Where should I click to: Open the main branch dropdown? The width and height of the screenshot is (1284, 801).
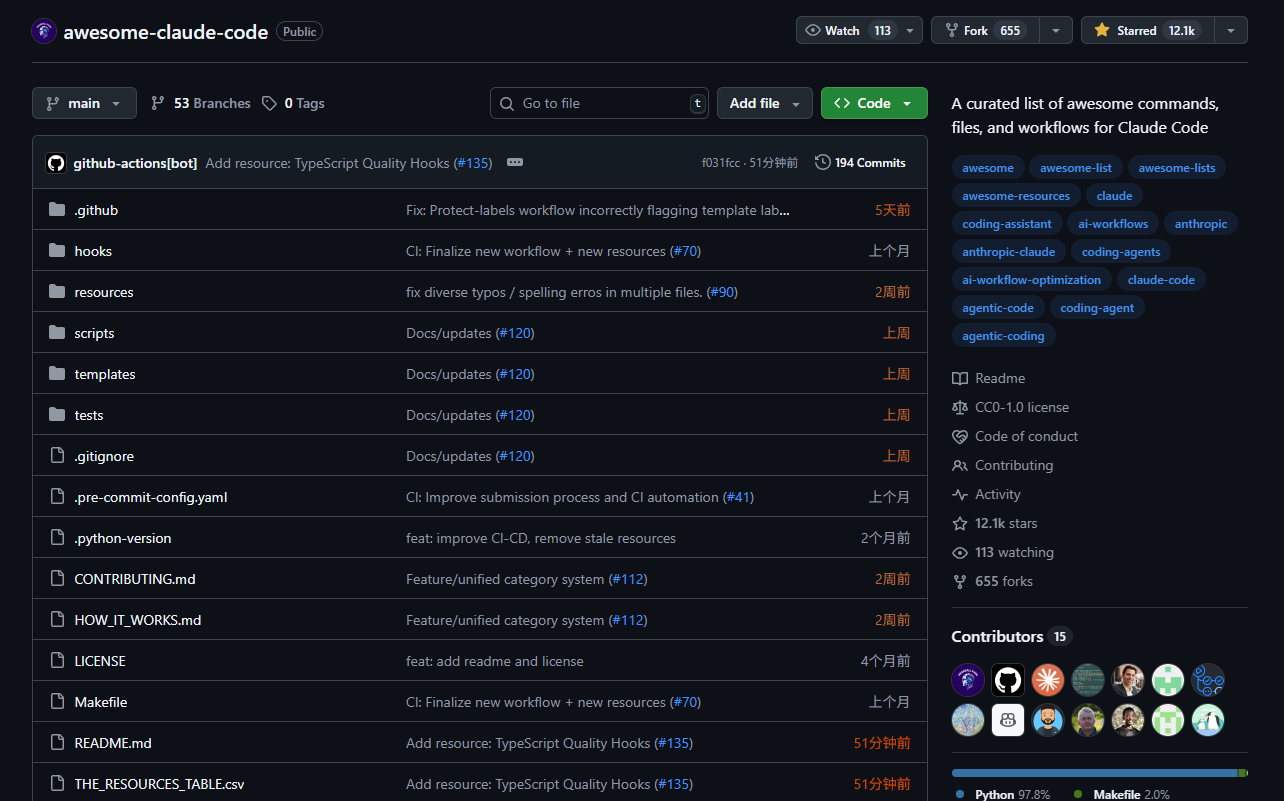84,103
